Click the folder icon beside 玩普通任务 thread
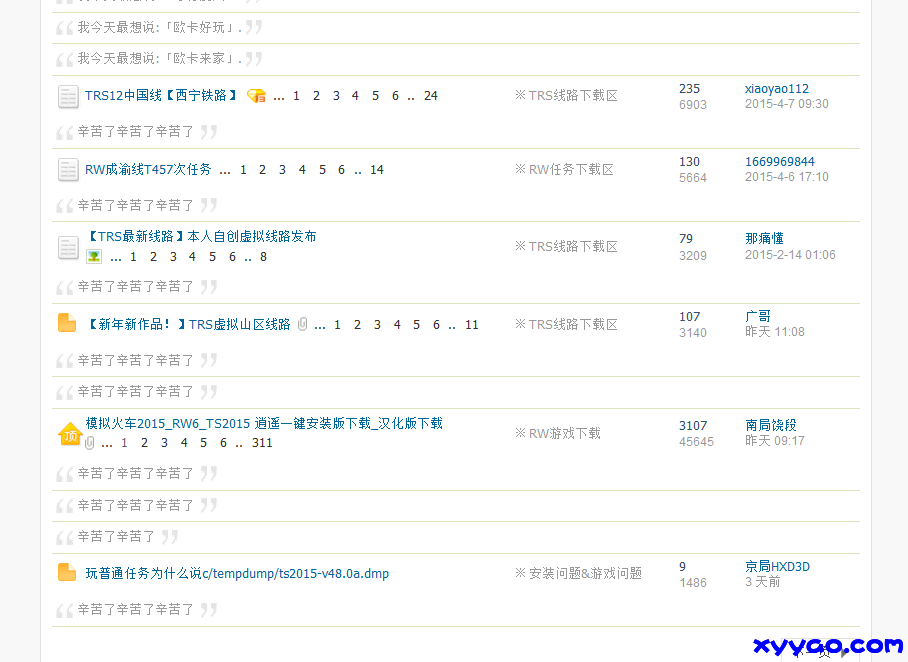Screen dimensions: 908x662 pyautogui.click(x=67, y=573)
